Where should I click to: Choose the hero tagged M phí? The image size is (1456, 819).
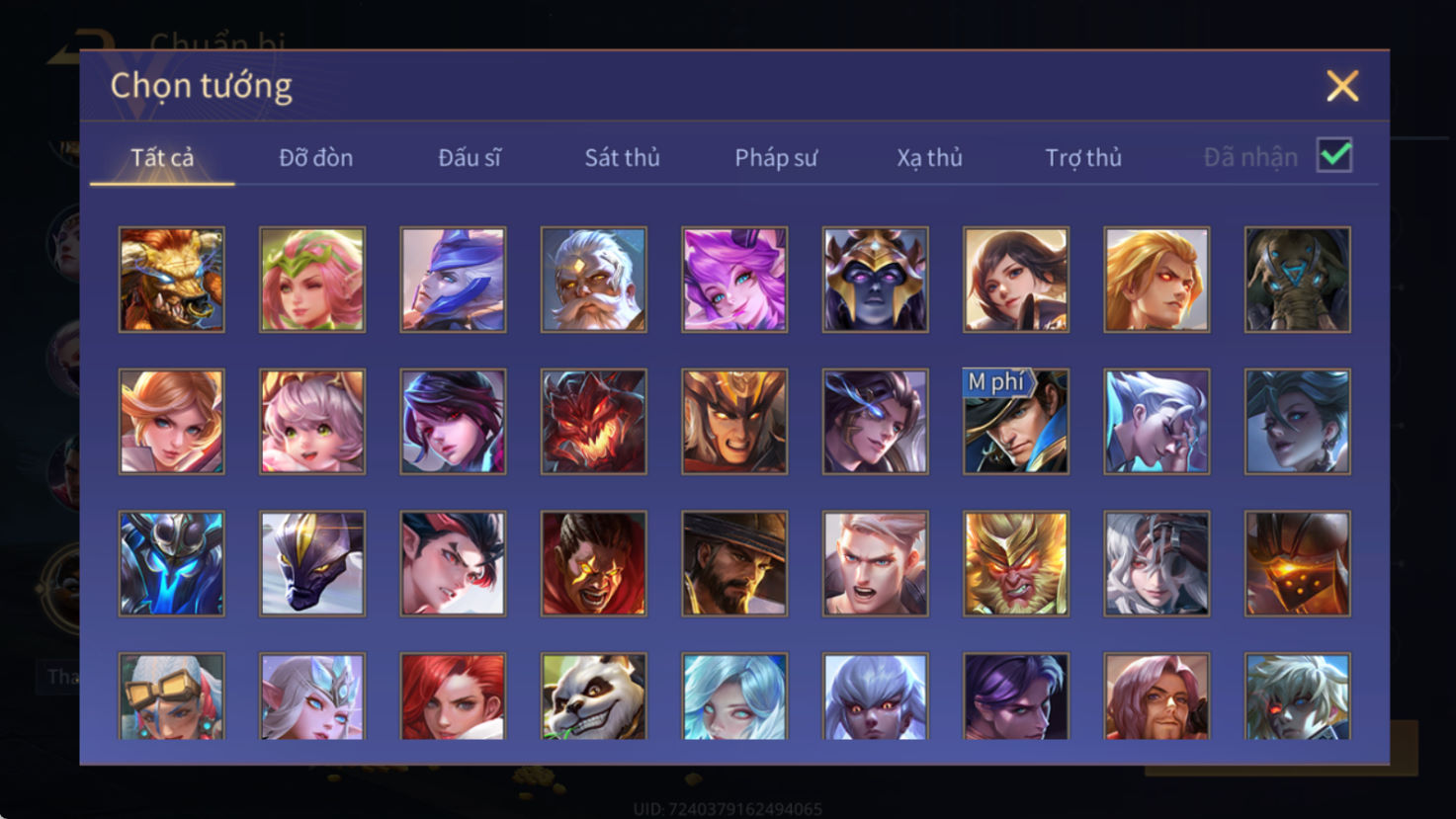pos(1016,422)
